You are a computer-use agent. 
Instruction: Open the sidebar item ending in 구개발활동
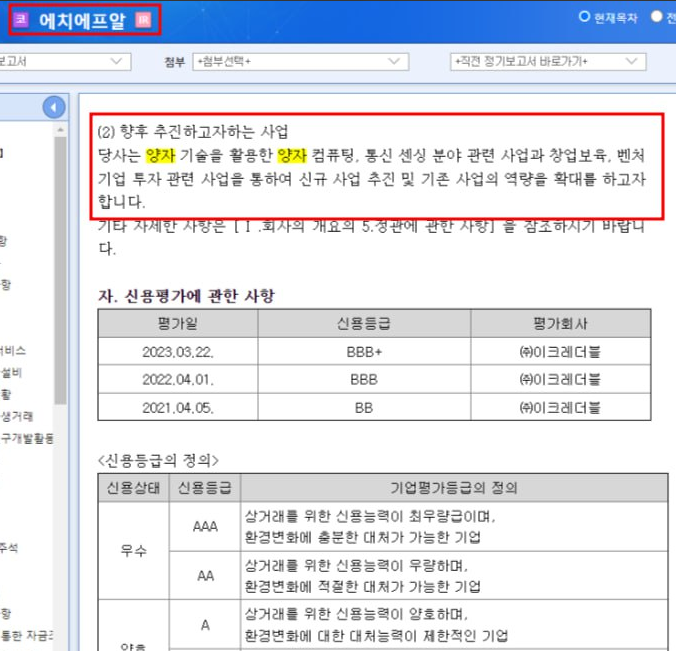coord(27,438)
